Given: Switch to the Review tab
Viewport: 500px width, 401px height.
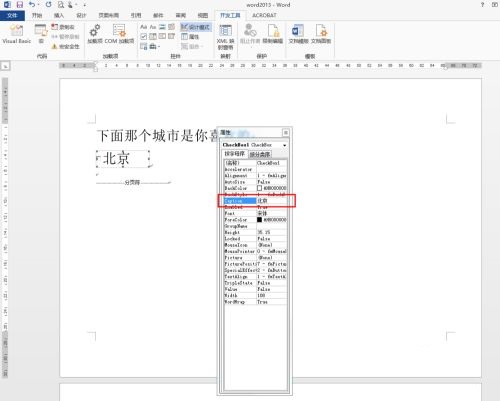Looking at the screenshot, I should tap(180, 16).
